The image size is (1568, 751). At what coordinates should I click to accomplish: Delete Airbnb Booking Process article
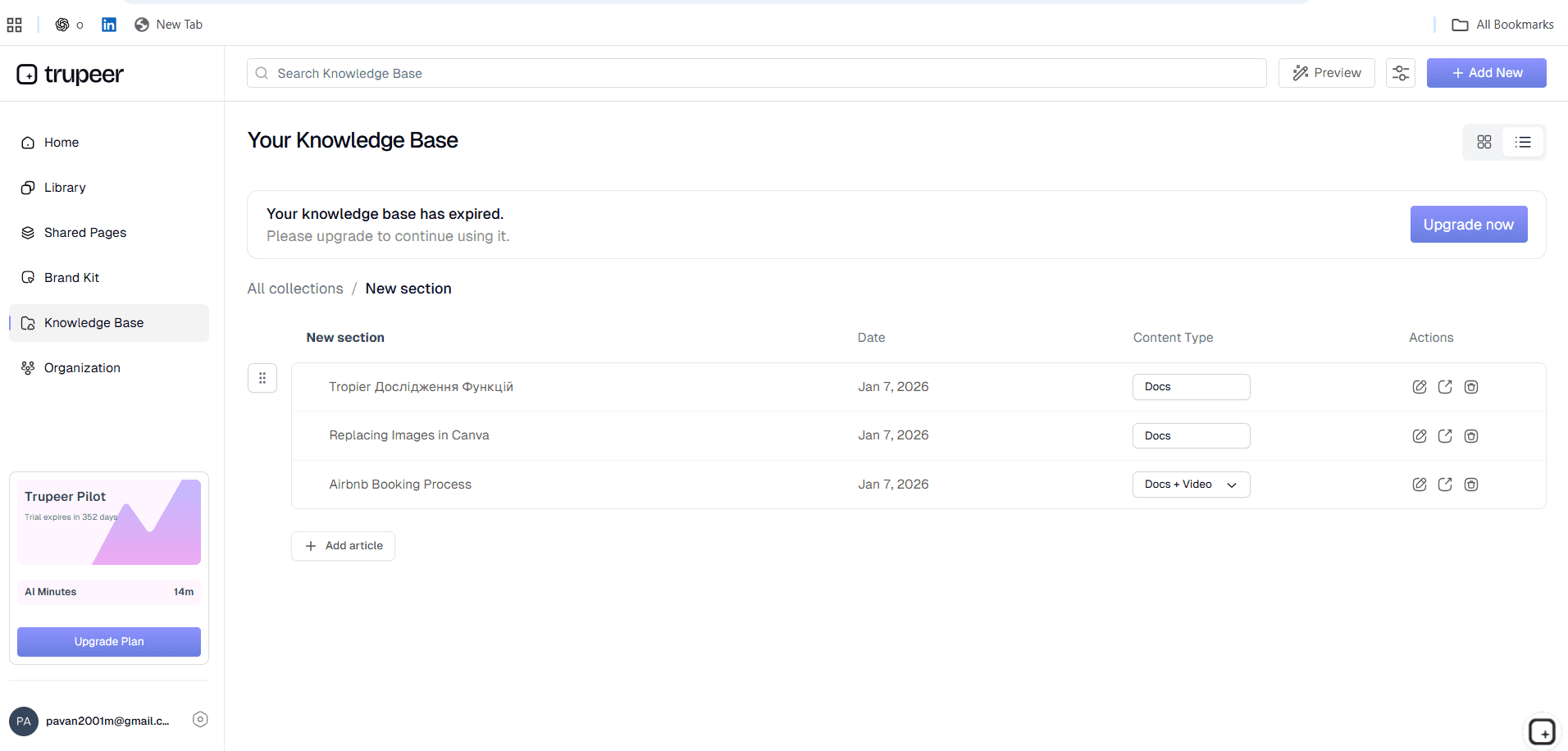tap(1471, 485)
